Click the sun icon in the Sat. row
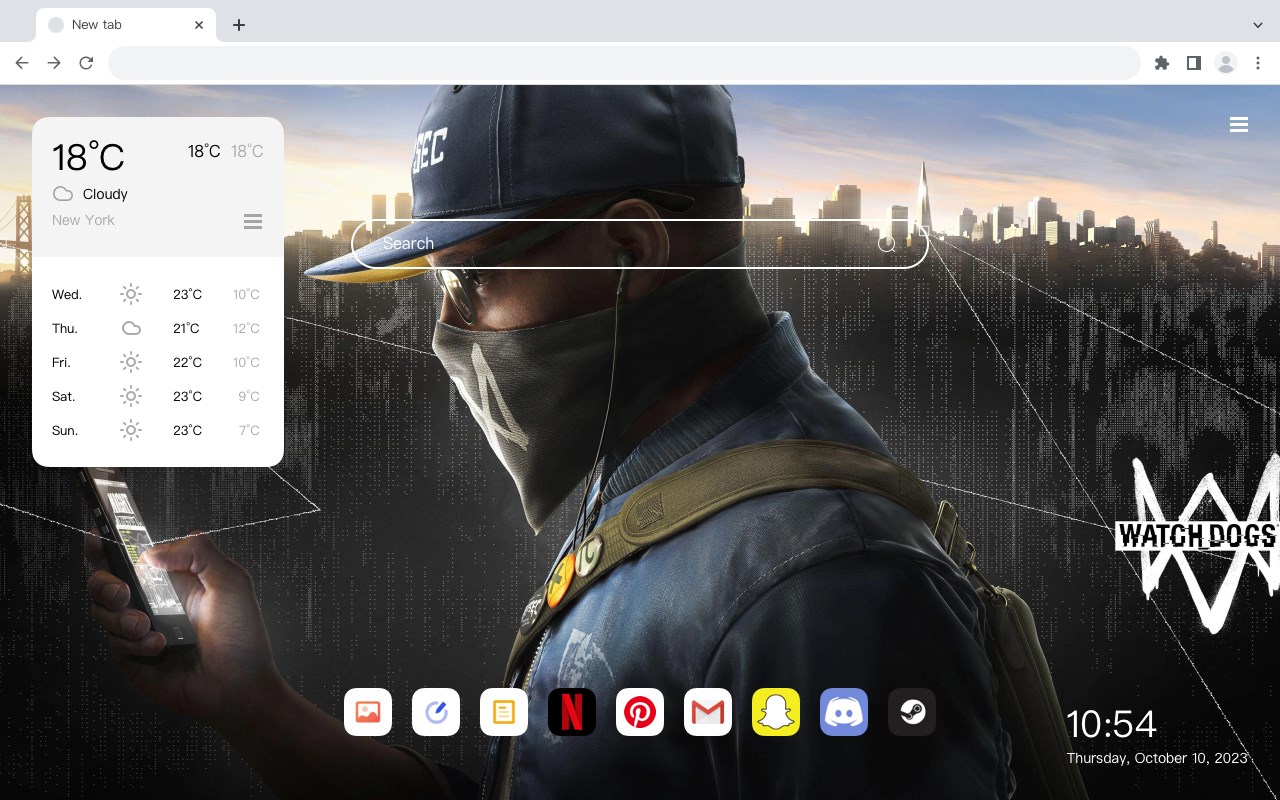 coord(131,396)
